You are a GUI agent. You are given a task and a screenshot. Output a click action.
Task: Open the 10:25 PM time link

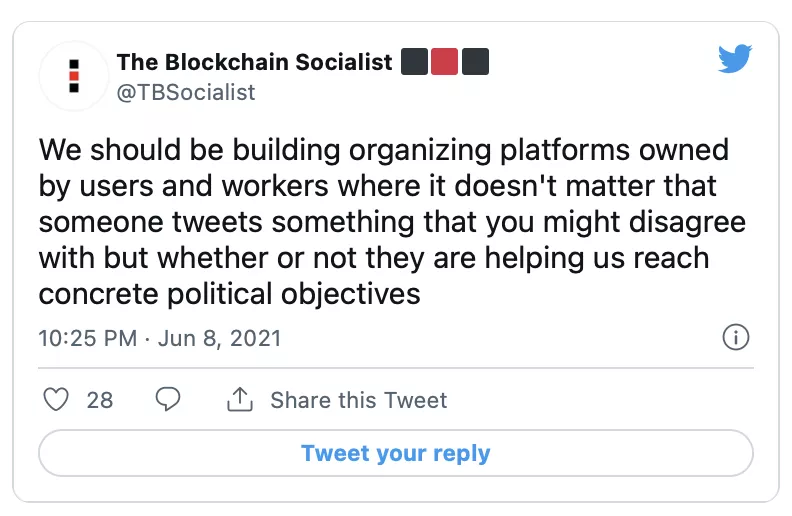[x=87, y=338]
